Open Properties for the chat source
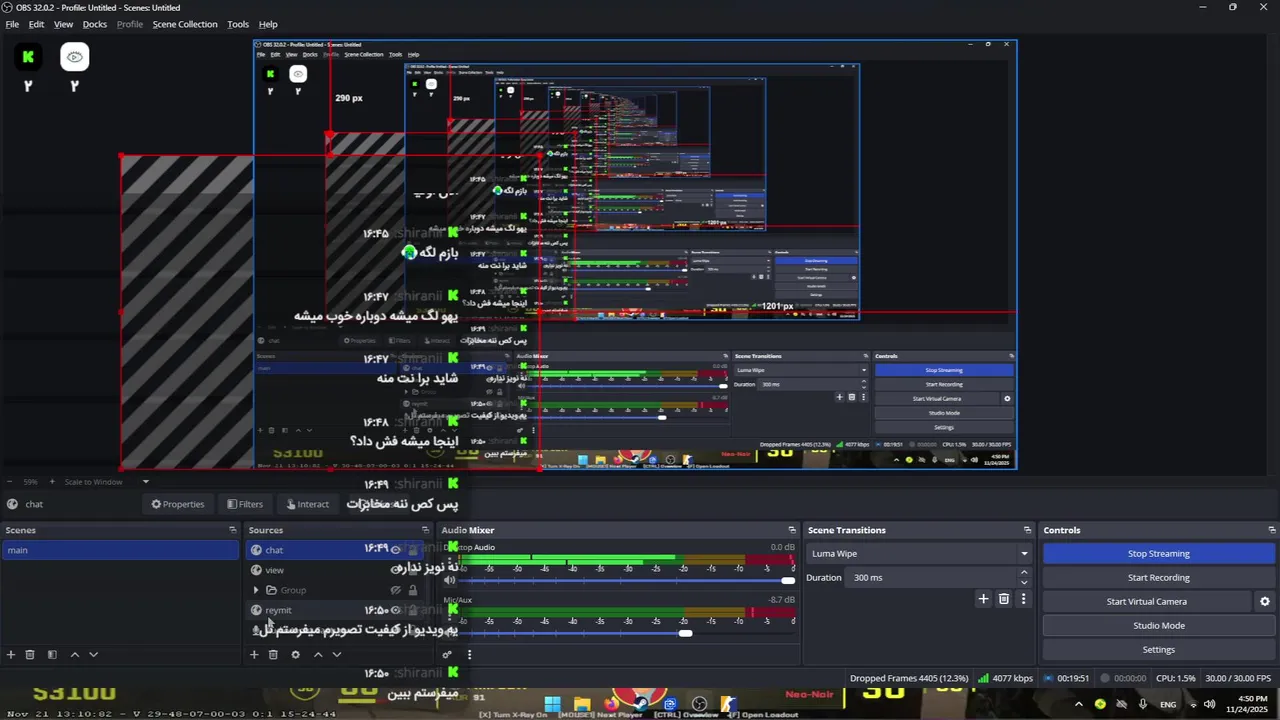 pyautogui.click(x=178, y=504)
